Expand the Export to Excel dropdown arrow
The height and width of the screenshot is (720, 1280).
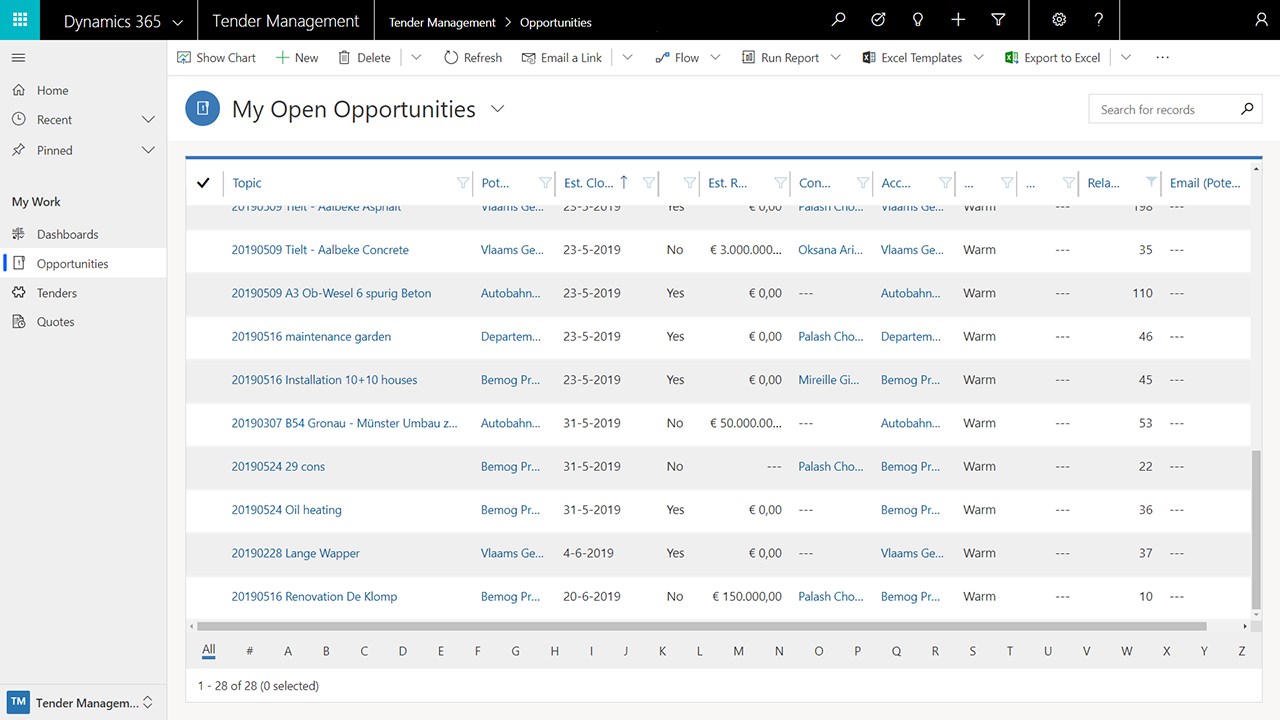(x=1126, y=58)
